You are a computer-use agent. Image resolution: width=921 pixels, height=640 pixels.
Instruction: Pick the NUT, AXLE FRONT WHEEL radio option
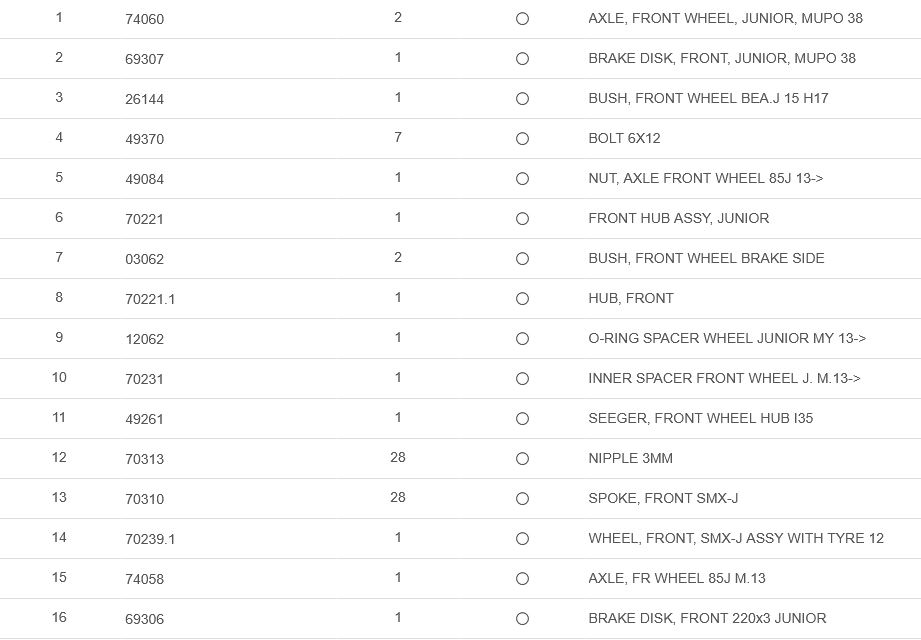coord(522,179)
